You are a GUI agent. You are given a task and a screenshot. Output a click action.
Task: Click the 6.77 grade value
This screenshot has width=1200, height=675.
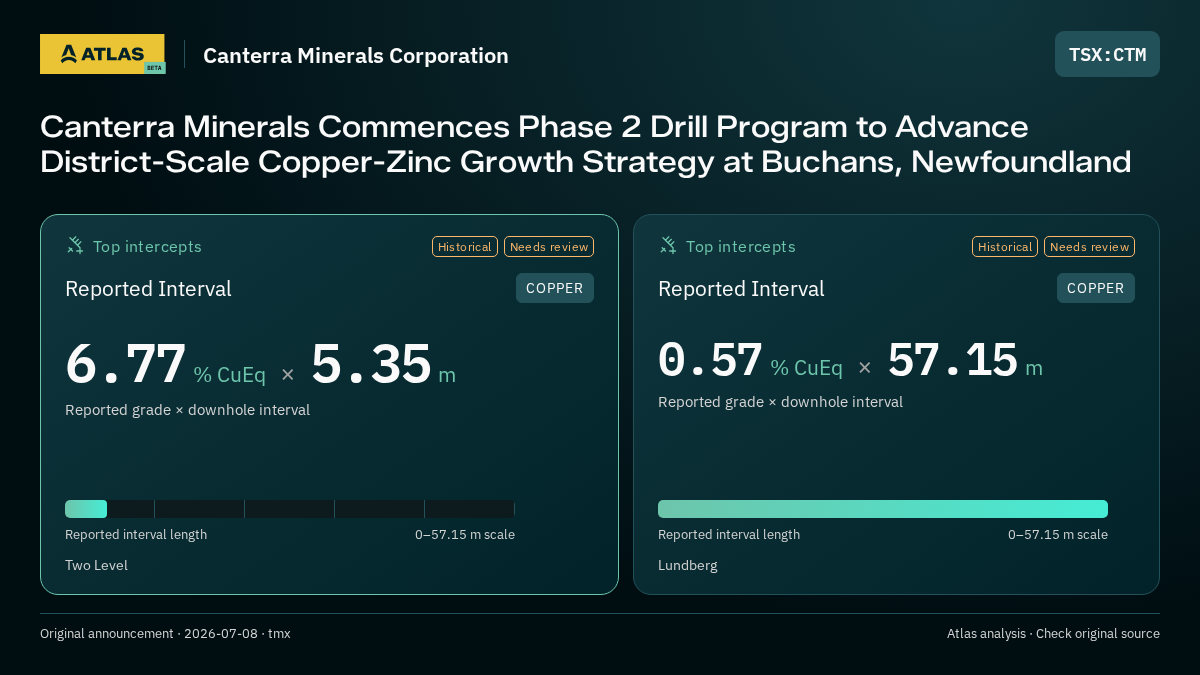(126, 364)
